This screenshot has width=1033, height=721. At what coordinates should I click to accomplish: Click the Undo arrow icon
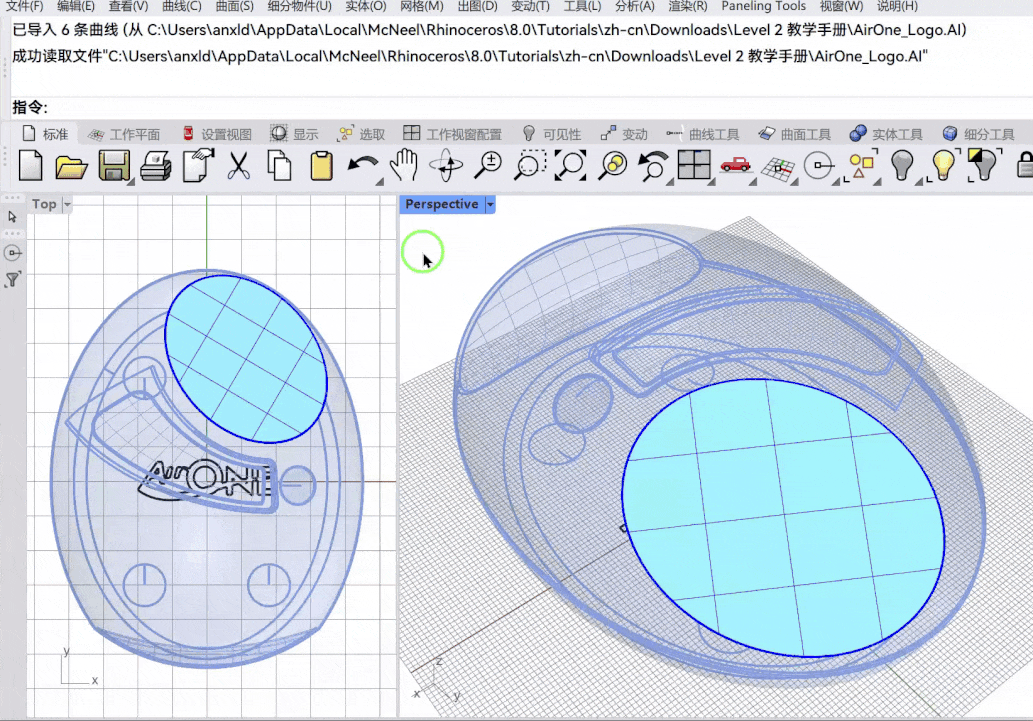(x=362, y=165)
